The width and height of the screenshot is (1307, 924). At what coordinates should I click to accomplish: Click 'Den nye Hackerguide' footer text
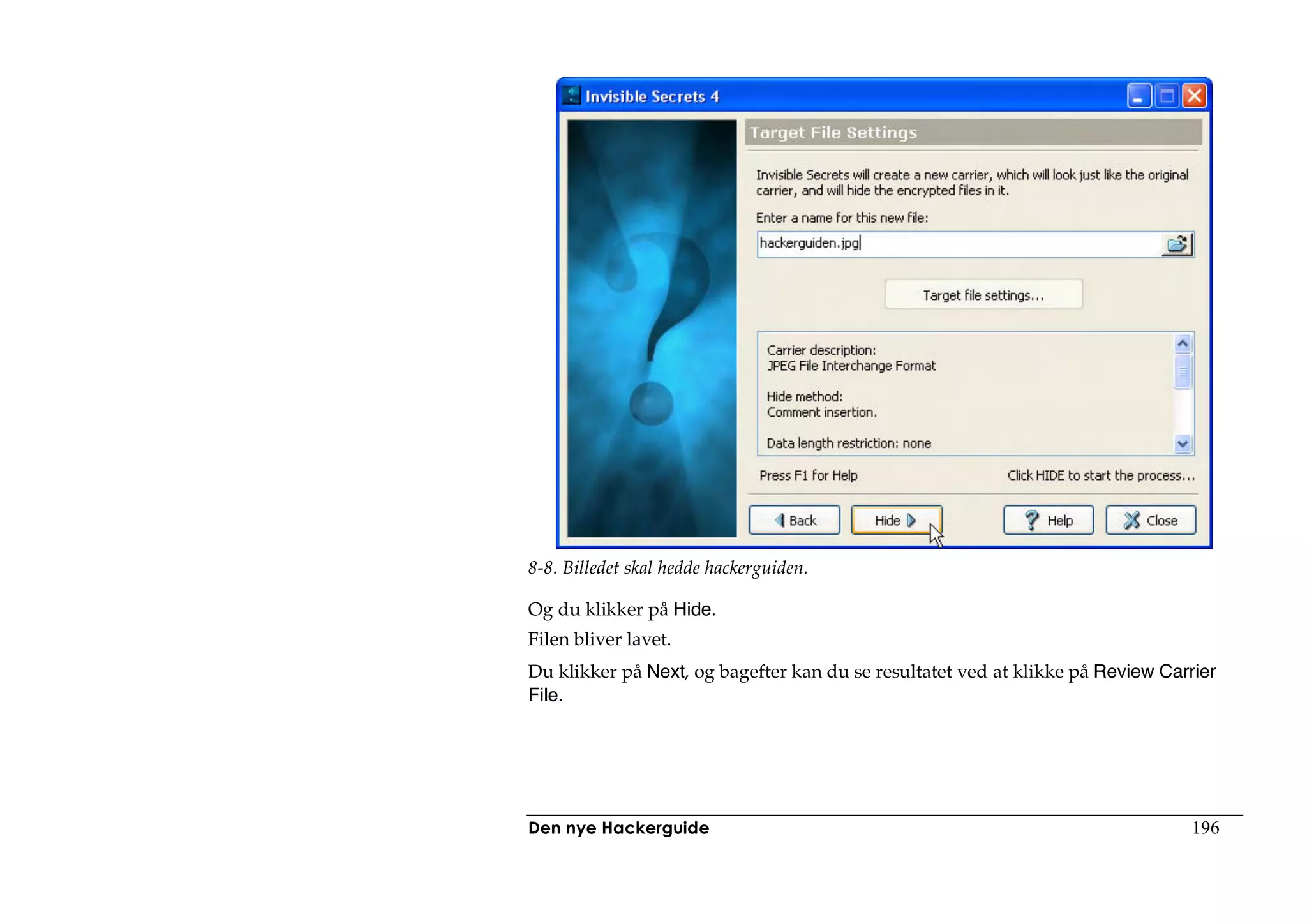coord(618,828)
